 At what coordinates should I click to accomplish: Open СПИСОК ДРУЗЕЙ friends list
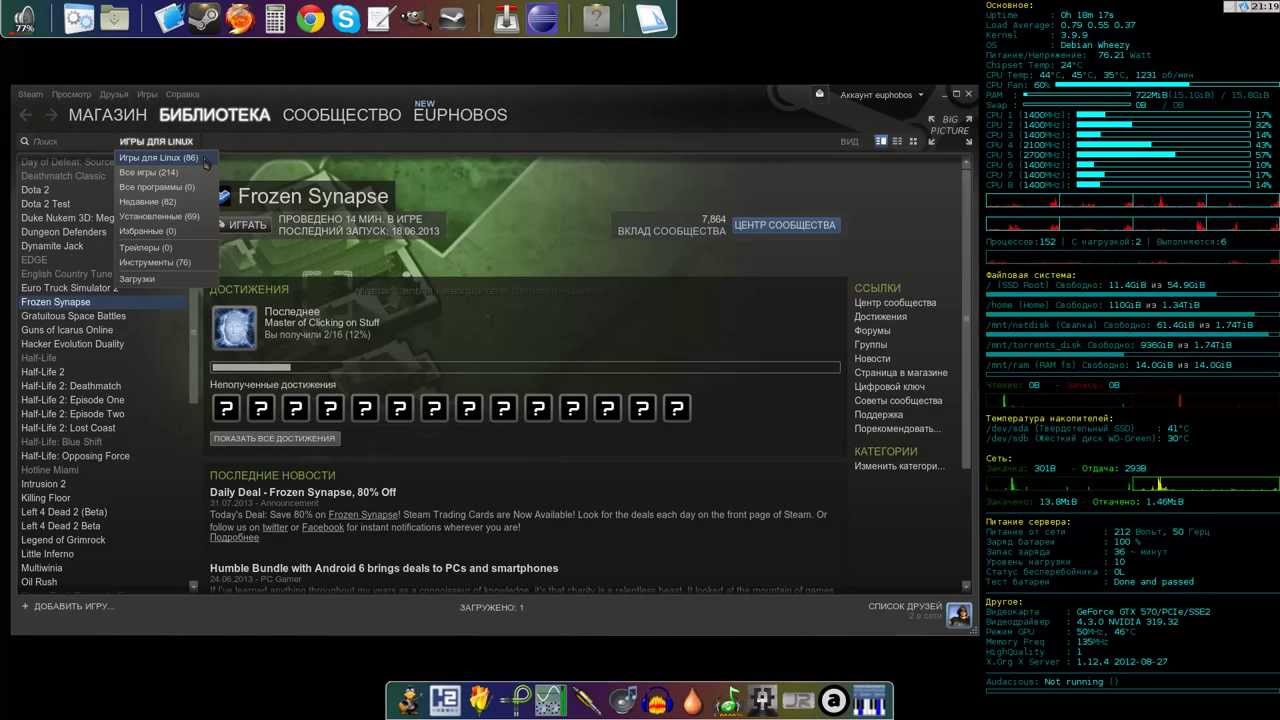(905, 606)
